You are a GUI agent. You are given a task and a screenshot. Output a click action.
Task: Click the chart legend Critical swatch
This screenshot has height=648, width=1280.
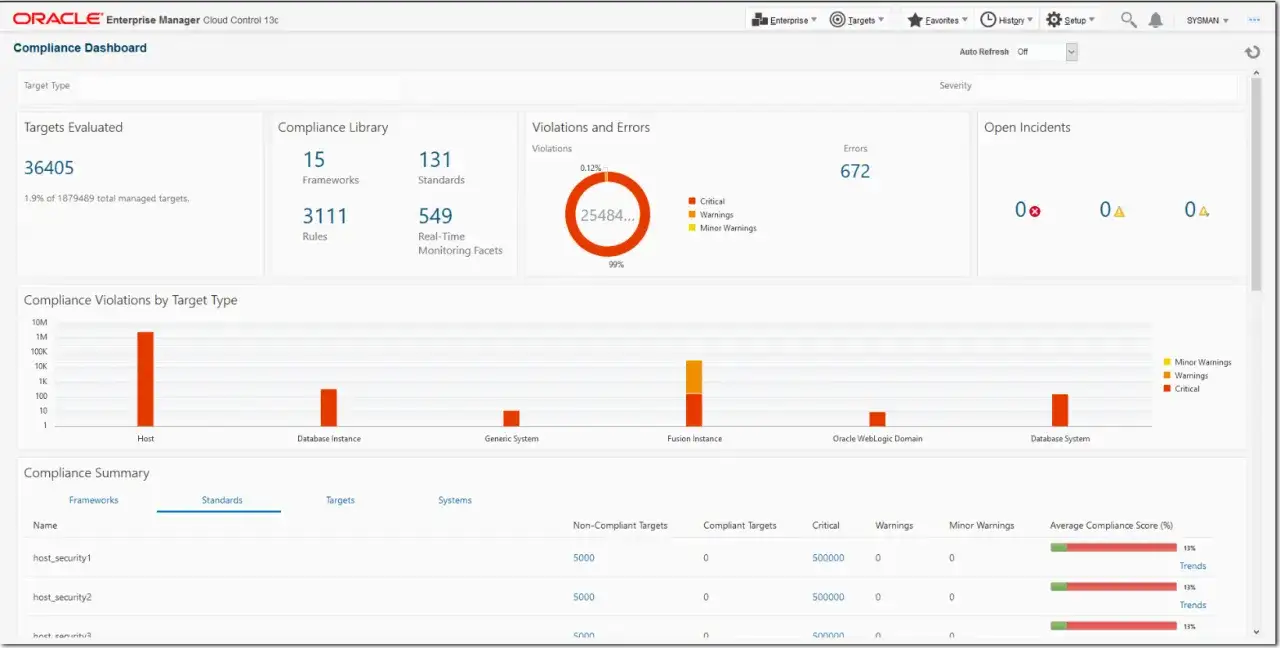pos(1167,388)
